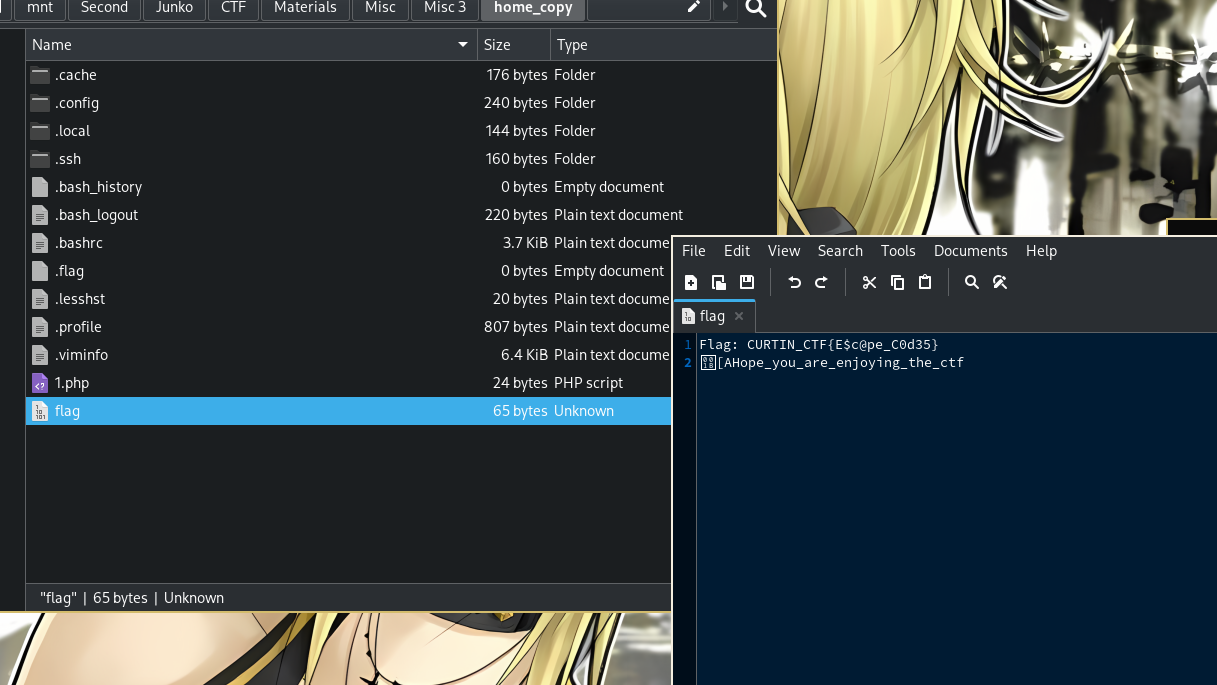The width and height of the screenshot is (1217, 685).
Task: Click the Name column sort arrow
Action: [x=463, y=45]
